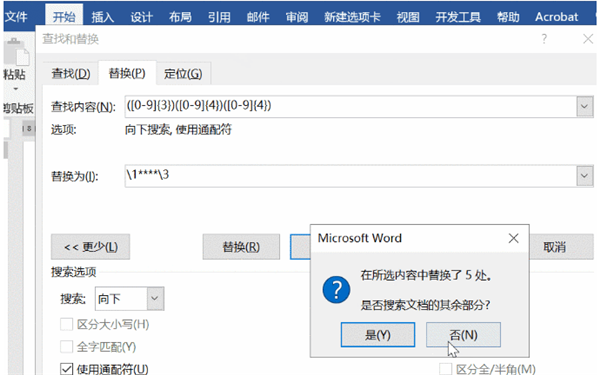Open the 开发工具 ribbon tab
600x375 pixels.
tap(458, 17)
